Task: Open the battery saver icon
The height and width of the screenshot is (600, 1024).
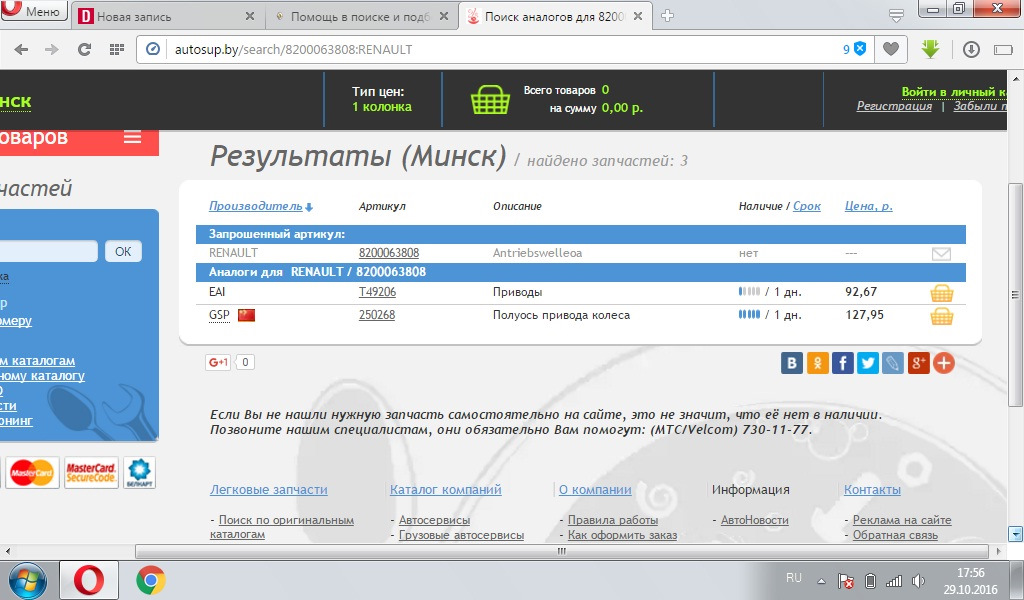Action: click(x=1002, y=50)
